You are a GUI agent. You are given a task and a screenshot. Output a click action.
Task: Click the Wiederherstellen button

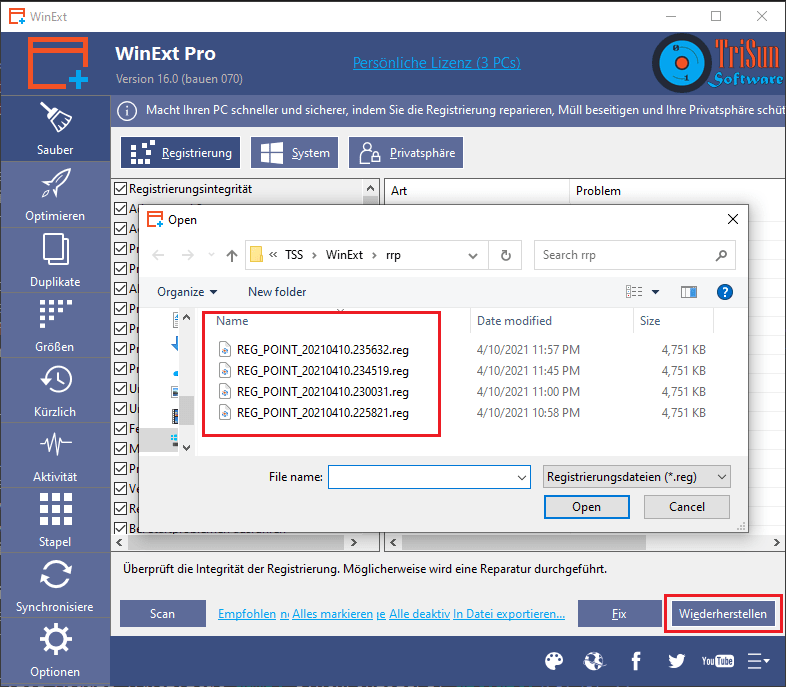(723, 614)
